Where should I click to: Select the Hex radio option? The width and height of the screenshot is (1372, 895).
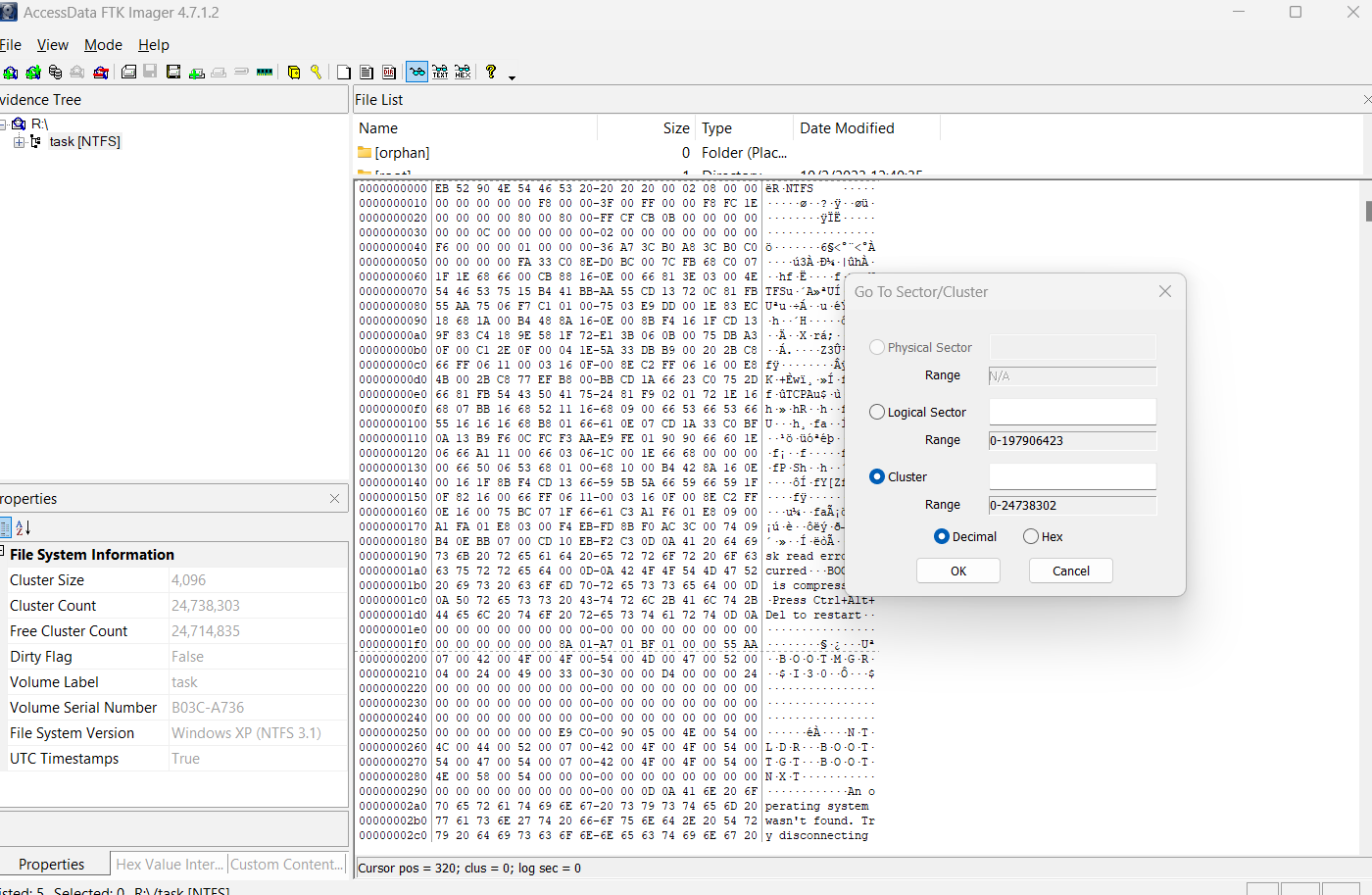click(1031, 536)
